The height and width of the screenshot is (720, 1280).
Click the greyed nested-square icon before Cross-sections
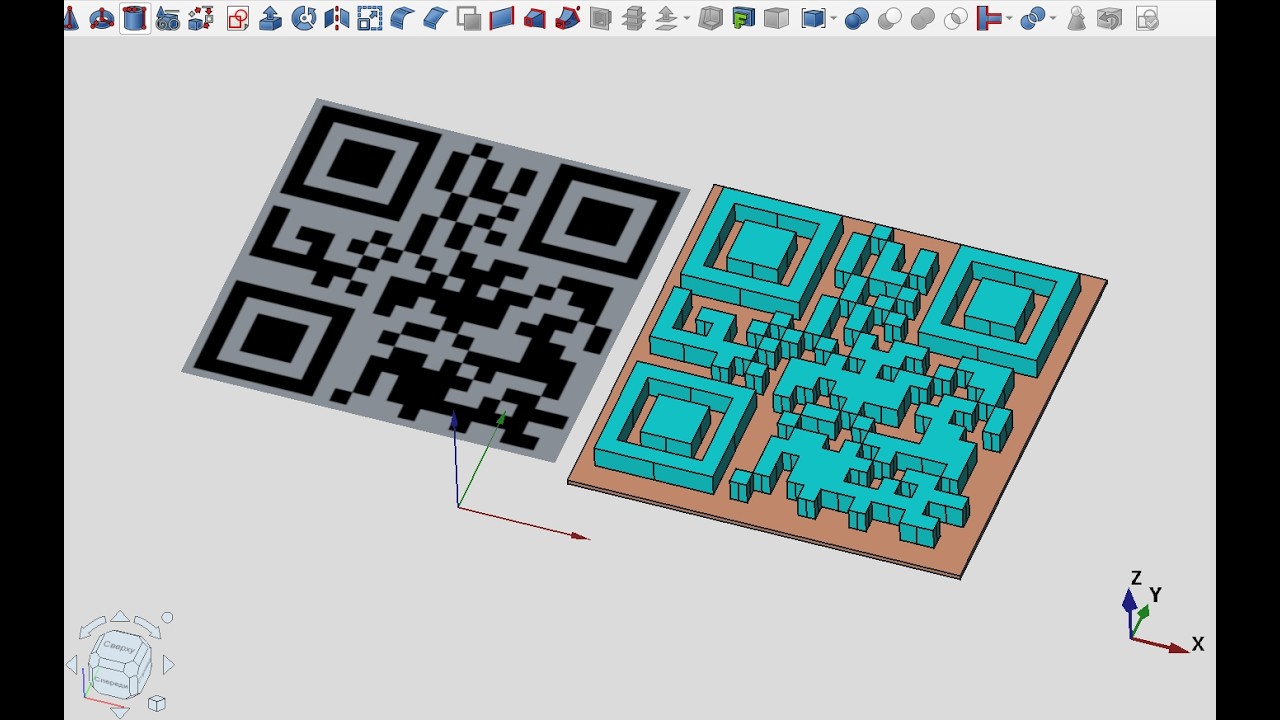pos(600,18)
